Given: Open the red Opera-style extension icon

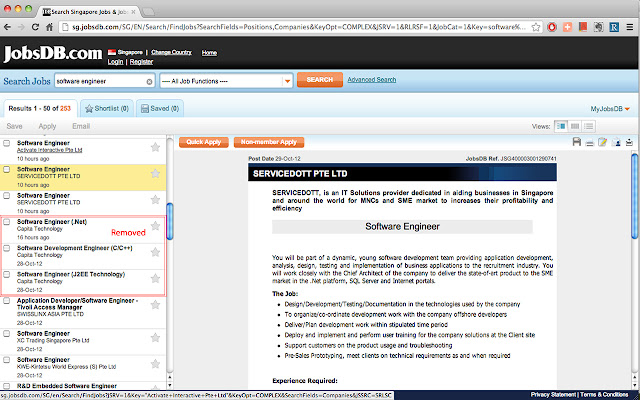Looking at the screenshot, I should [x=552, y=27].
